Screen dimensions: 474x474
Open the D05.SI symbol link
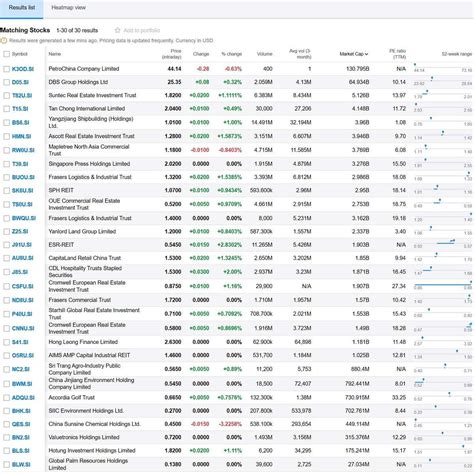click(20, 82)
